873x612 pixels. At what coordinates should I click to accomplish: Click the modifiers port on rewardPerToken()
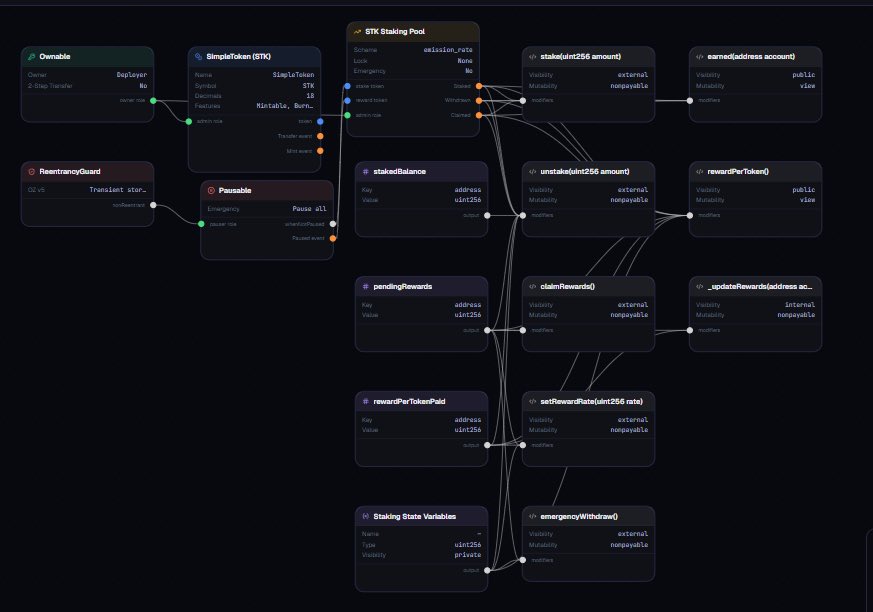pos(690,216)
